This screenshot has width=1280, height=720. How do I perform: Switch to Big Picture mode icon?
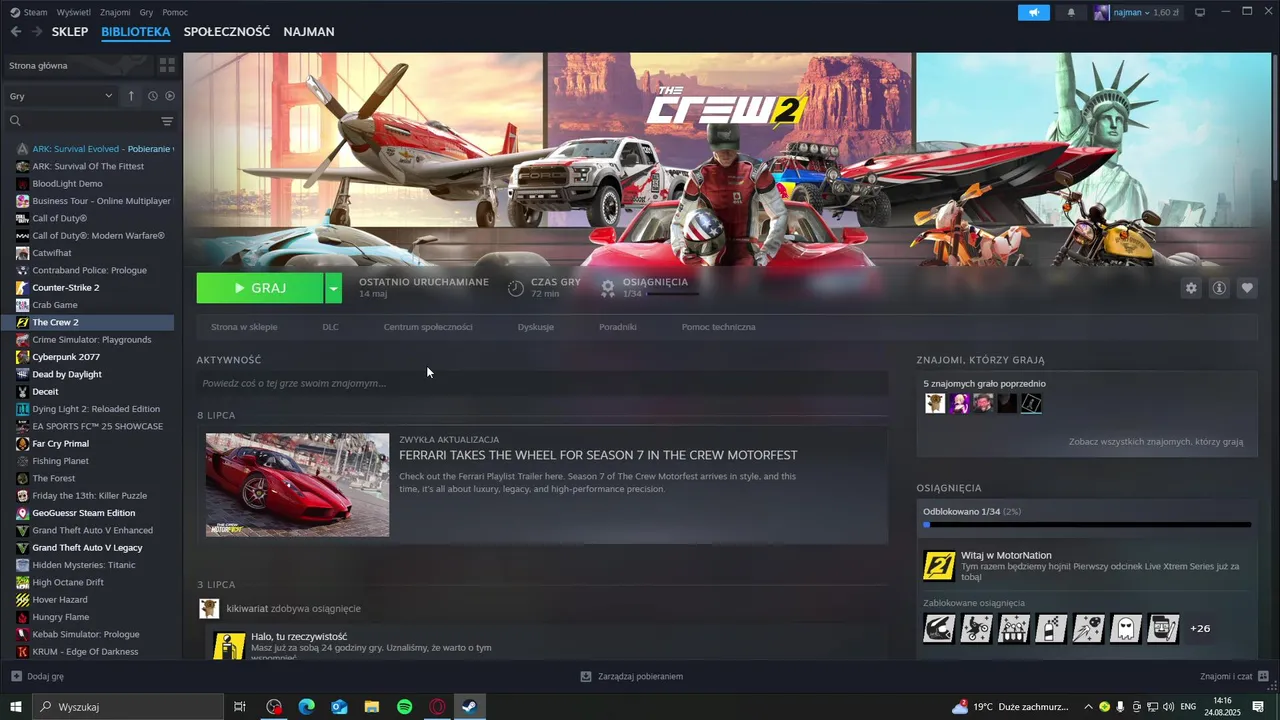pyautogui.click(x=1200, y=12)
